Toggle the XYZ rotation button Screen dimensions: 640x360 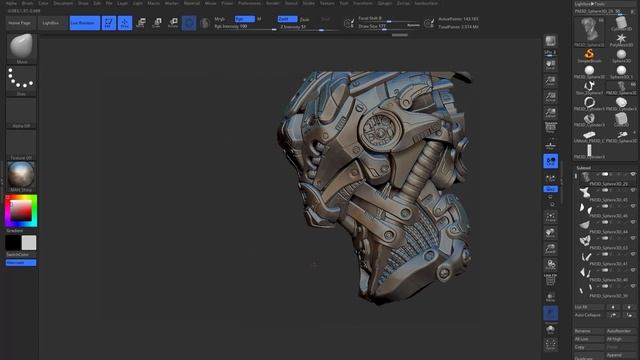click(550, 189)
